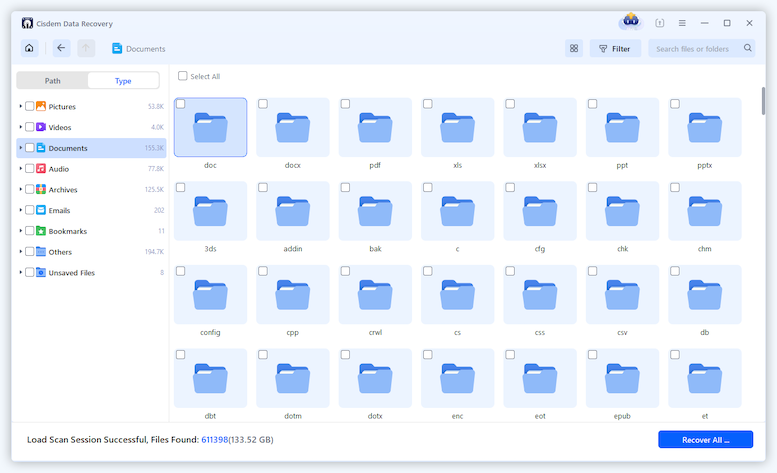Check the docx folder checkbox
777x473 pixels.
pos(263,104)
